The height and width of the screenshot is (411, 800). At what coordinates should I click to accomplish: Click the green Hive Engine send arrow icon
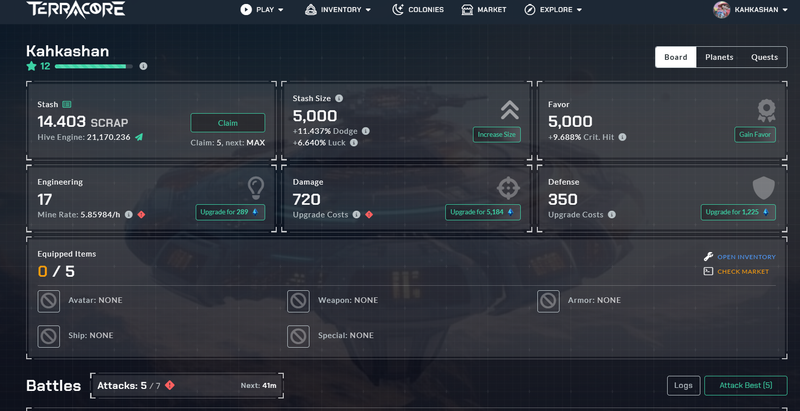pyautogui.click(x=139, y=137)
